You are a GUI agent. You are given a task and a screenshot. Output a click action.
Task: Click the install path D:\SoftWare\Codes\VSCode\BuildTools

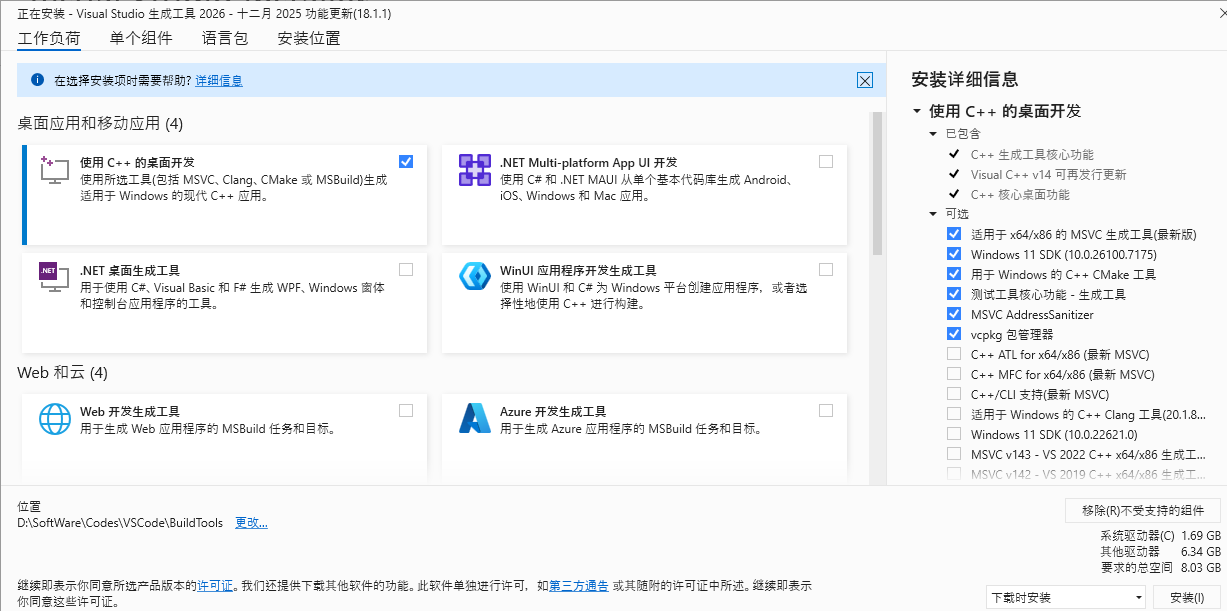pyautogui.click(x=121, y=523)
